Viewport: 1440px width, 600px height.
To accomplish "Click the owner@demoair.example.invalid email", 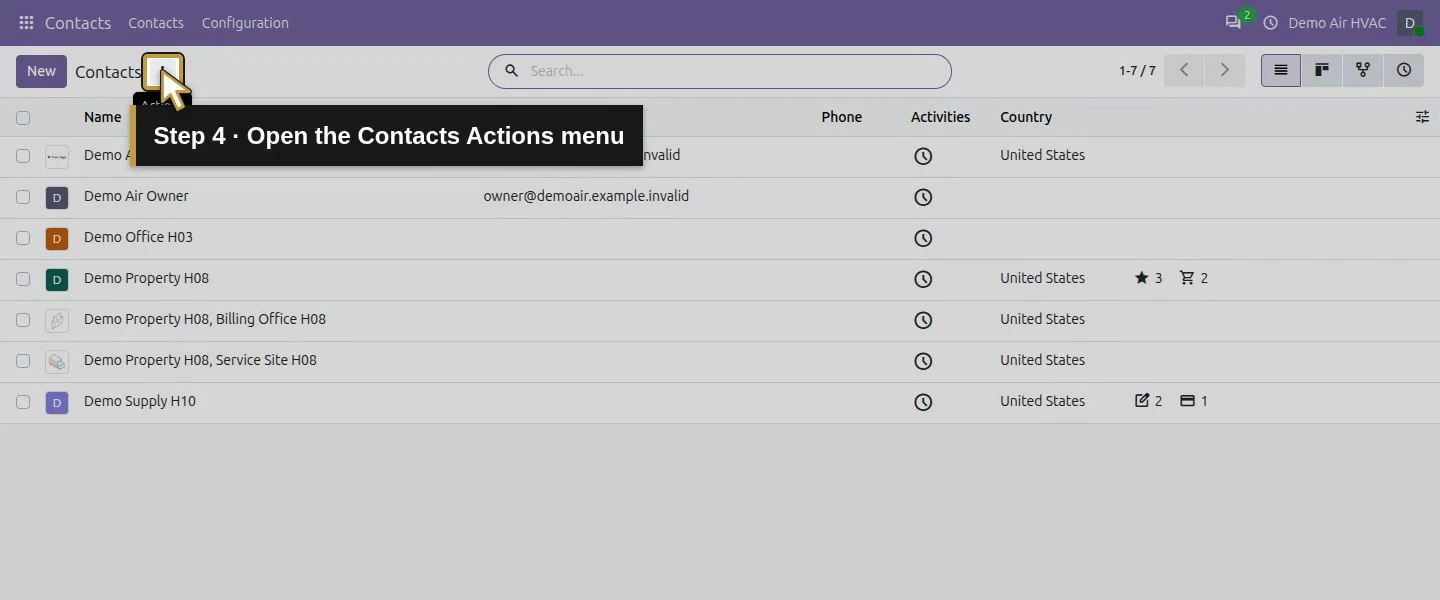I will click(x=586, y=196).
